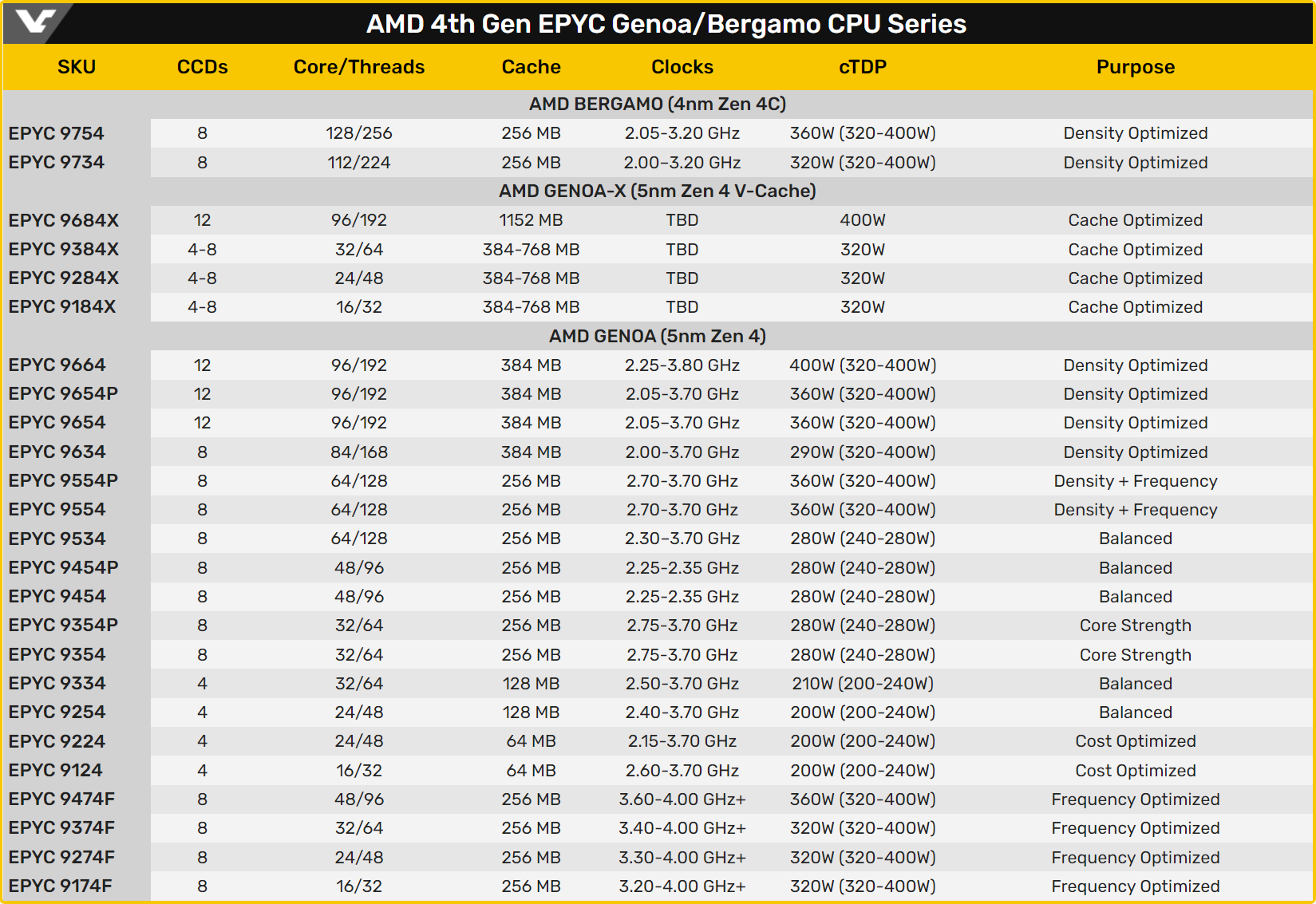Image resolution: width=1316 pixels, height=904 pixels.
Task: Select the 'AMD BERGAMO (4nm Zen 4C)' section heading
Action: pyautogui.click(x=658, y=105)
